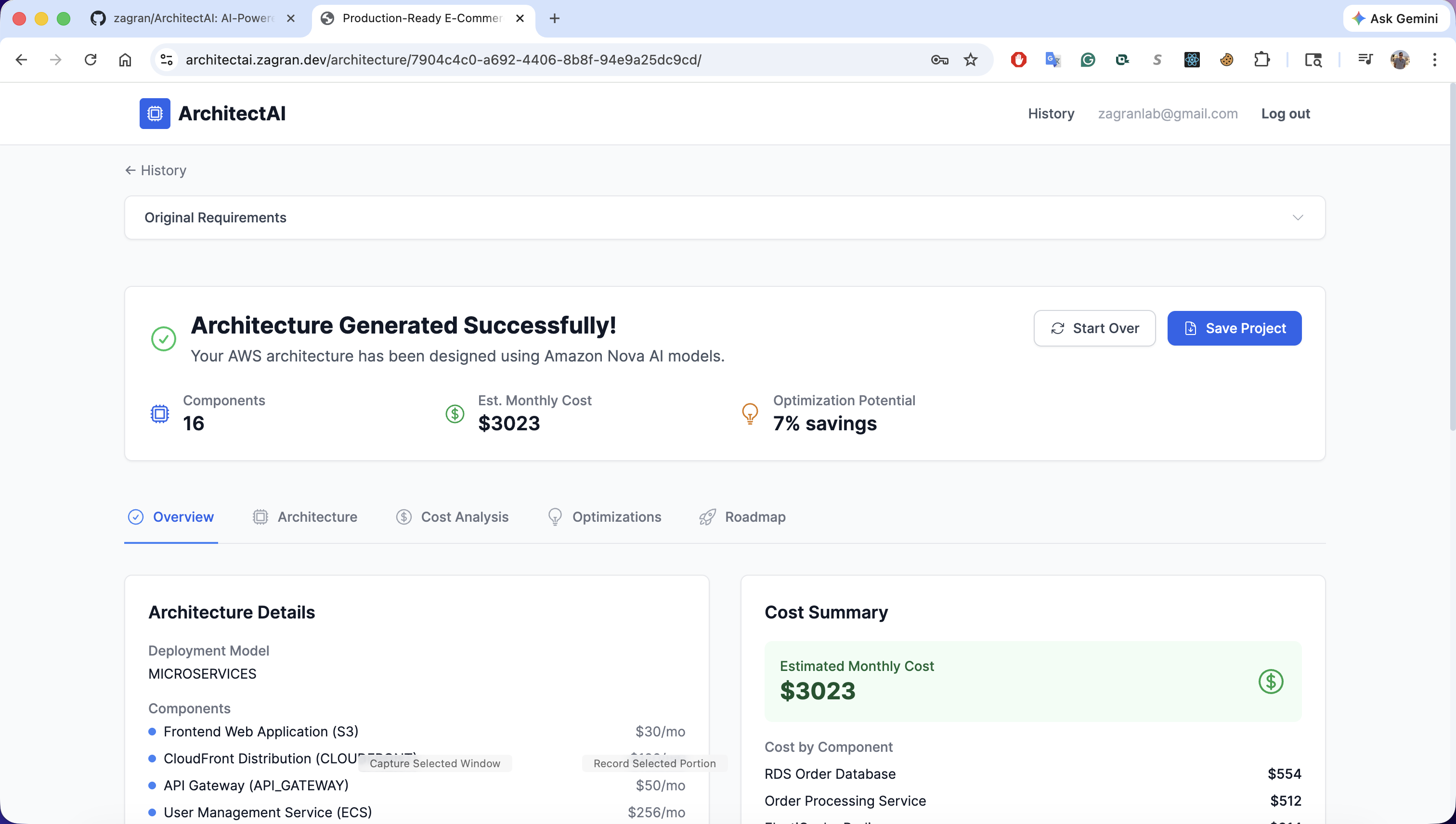Click the Save Project button
The image size is (1456, 824).
point(1234,328)
